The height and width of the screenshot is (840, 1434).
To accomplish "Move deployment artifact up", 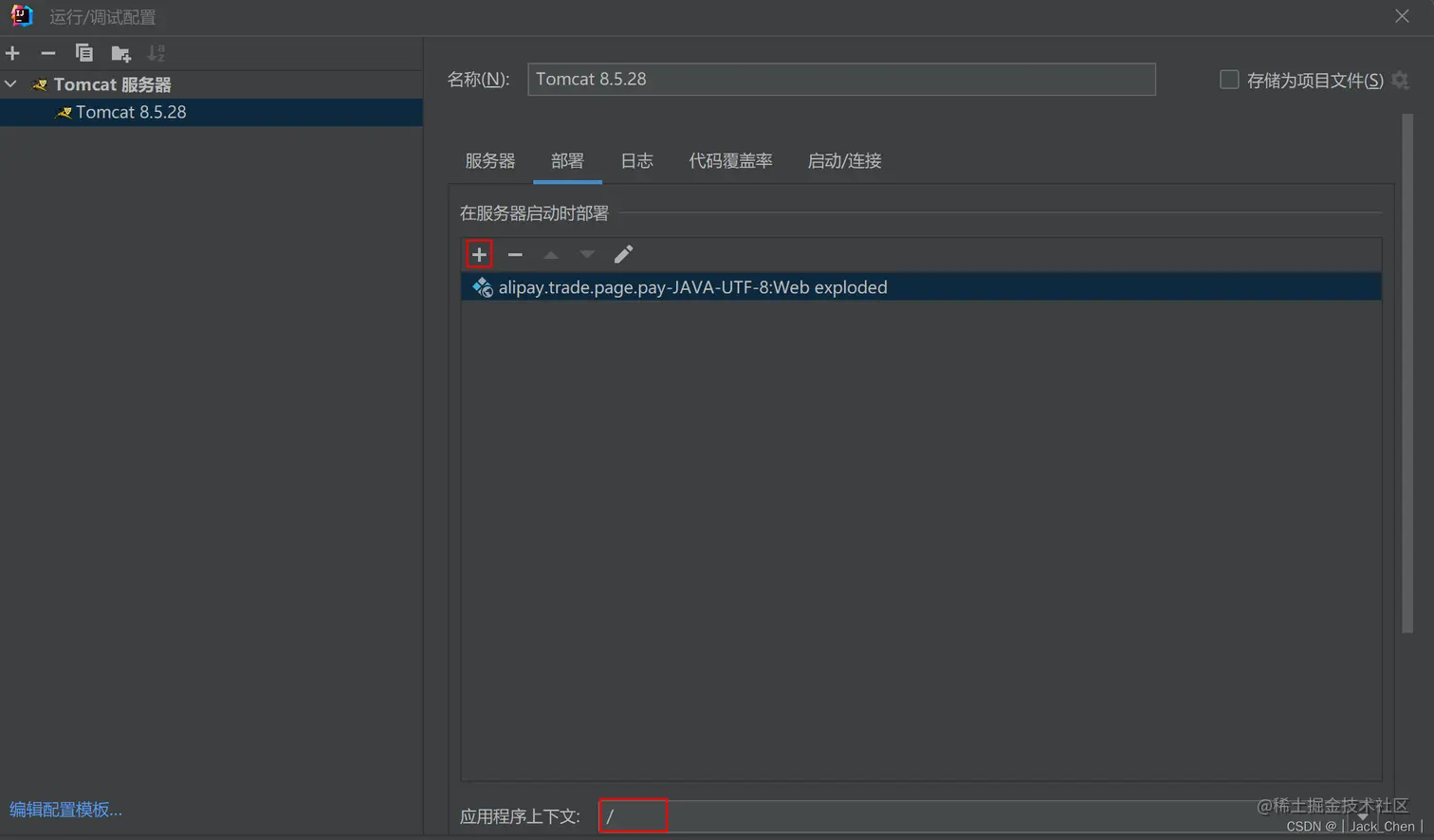I will point(551,254).
